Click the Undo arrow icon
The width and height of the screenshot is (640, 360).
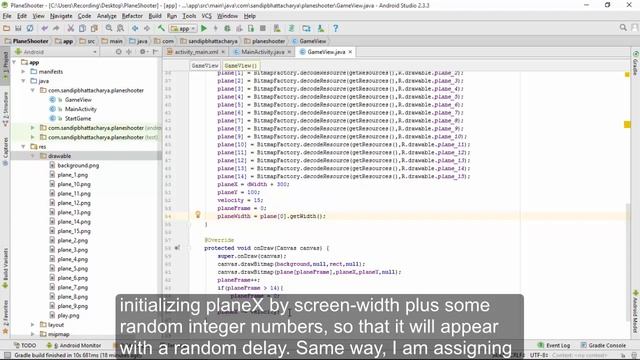[x=44, y=28]
